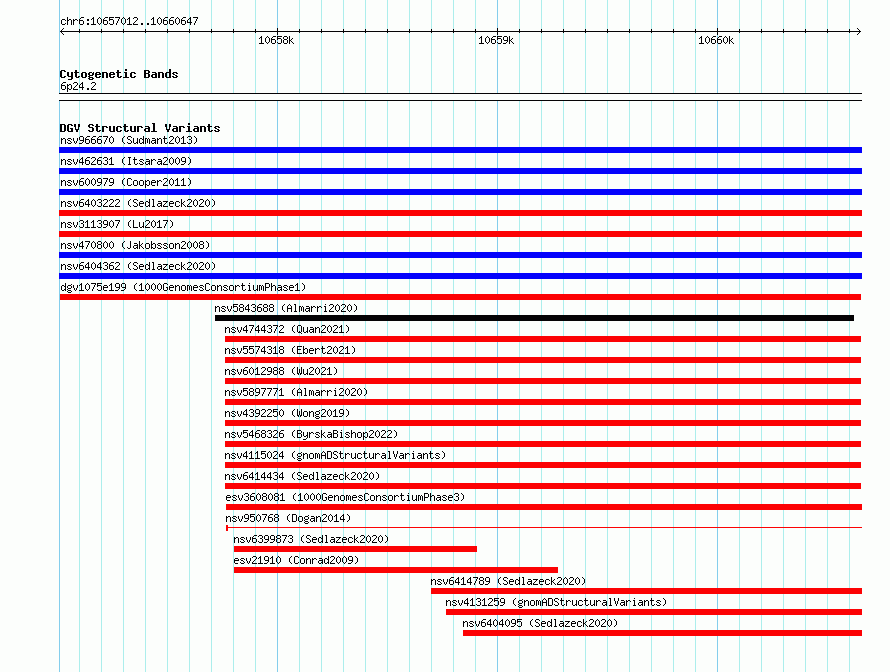The width and height of the screenshot is (890, 672).
Task: Open nsv4392250 (Wong2019) label
Action: click(x=287, y=413)
